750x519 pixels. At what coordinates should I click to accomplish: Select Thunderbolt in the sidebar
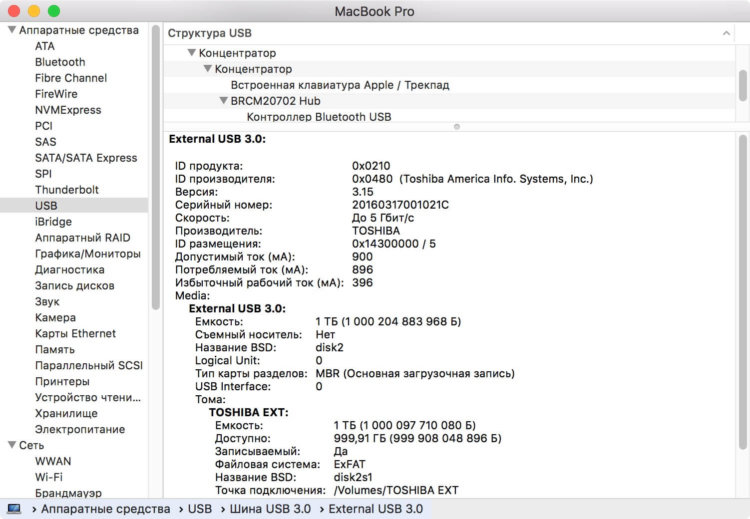pyautogui.click(x=67, y=189)
